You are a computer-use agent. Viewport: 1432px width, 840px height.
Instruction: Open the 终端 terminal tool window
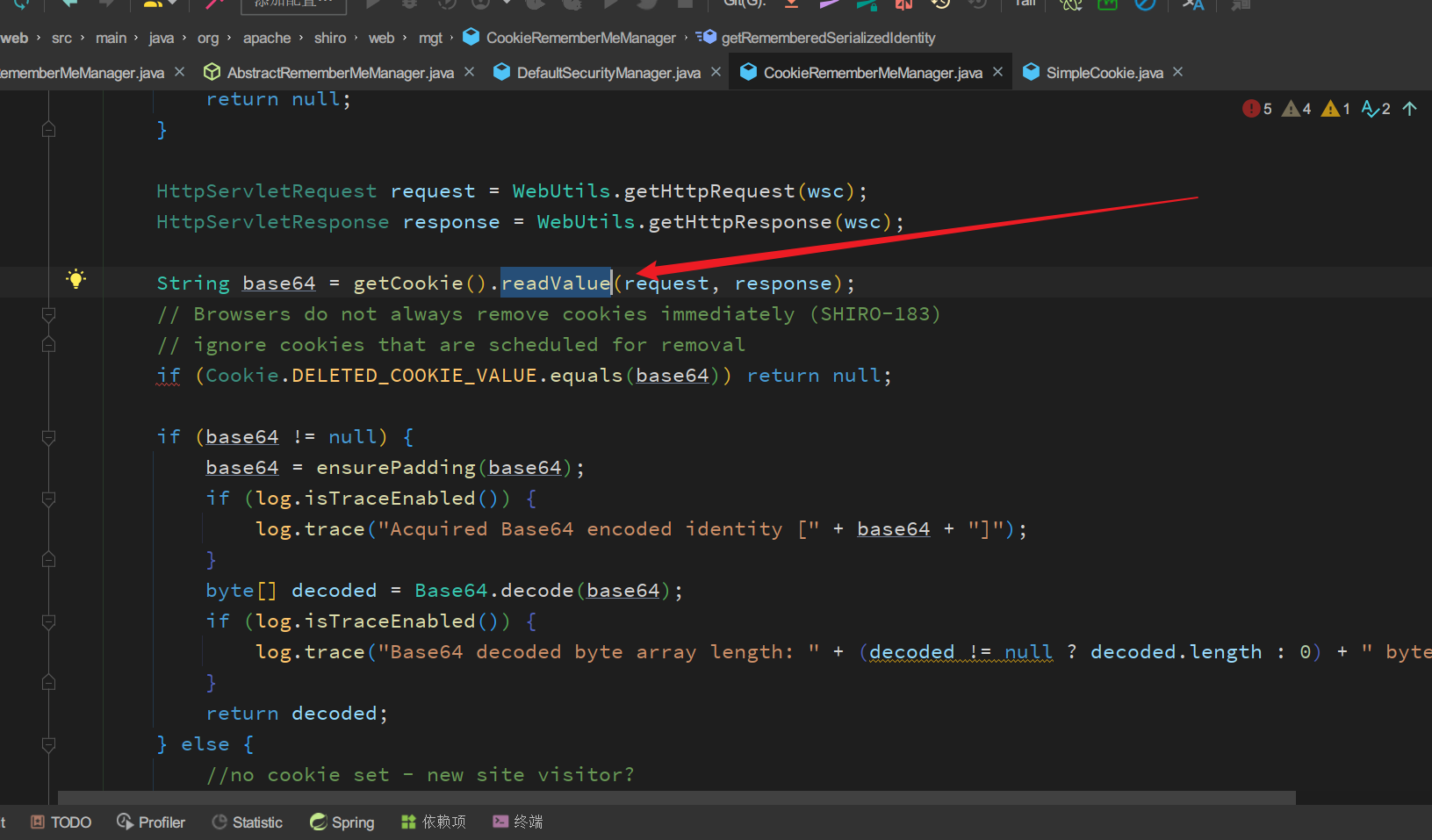coord(518,822)
